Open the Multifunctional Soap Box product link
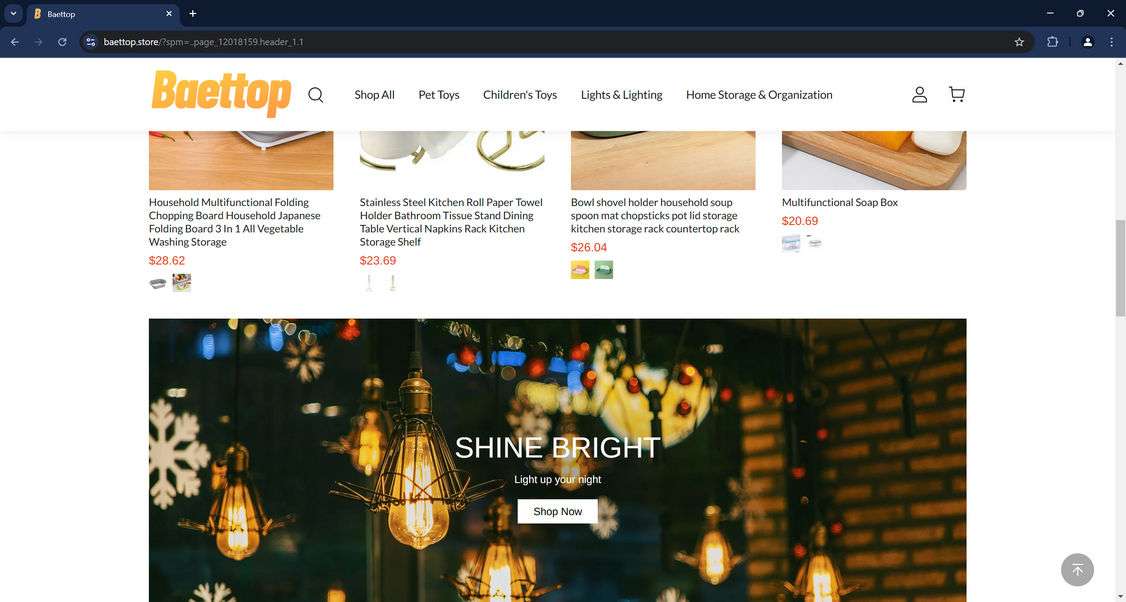The width and height of the screenshot is (1126, 602). coord(839,203)
